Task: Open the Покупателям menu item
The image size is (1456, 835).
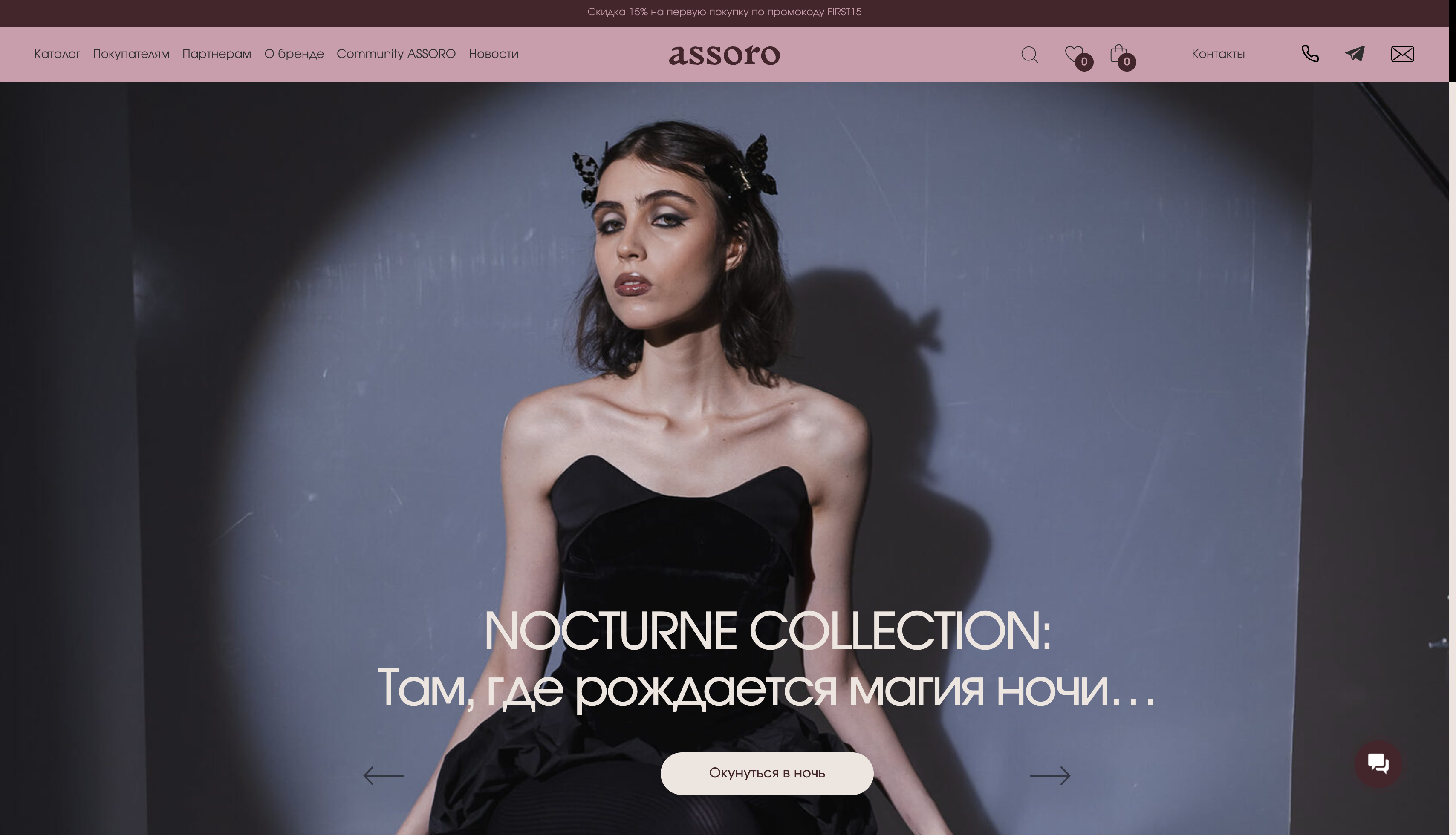Action: [131, 54]
